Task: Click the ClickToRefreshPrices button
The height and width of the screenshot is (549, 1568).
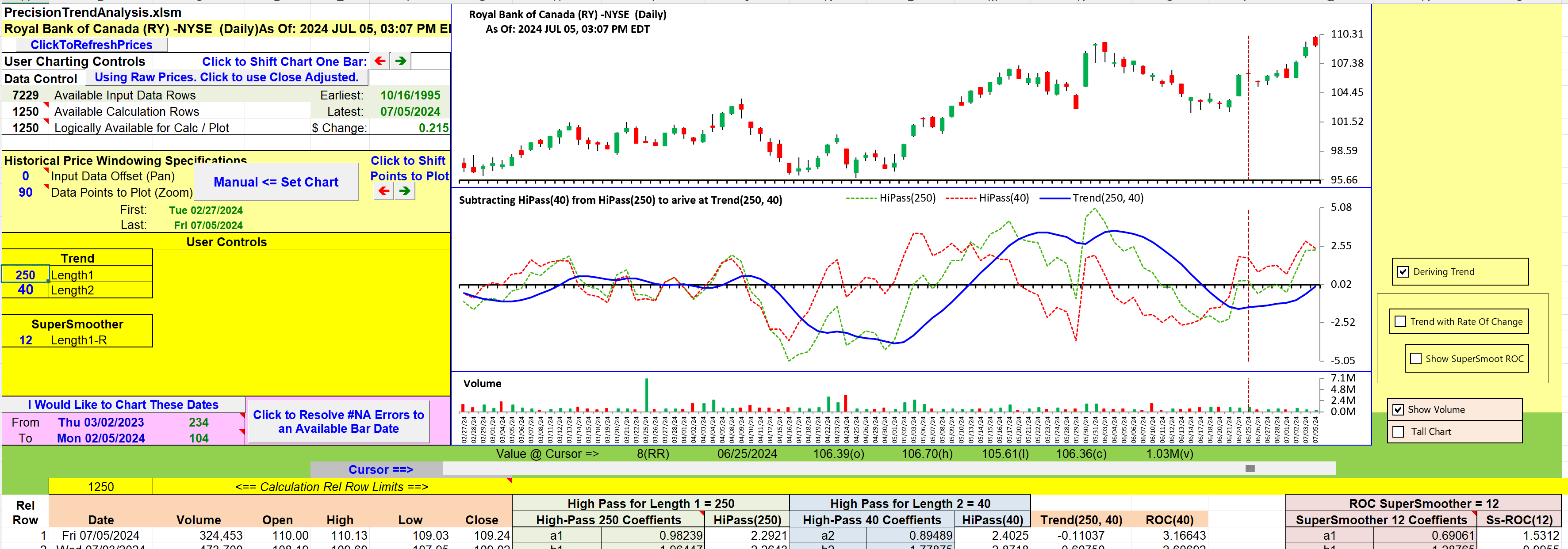Action: tap(91, 45)
